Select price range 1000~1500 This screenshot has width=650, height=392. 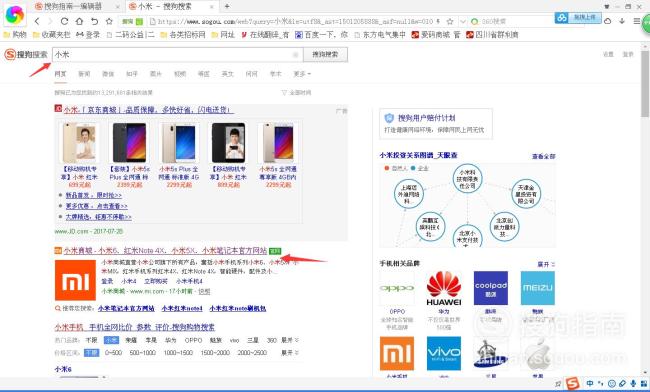tap(178, 353)
